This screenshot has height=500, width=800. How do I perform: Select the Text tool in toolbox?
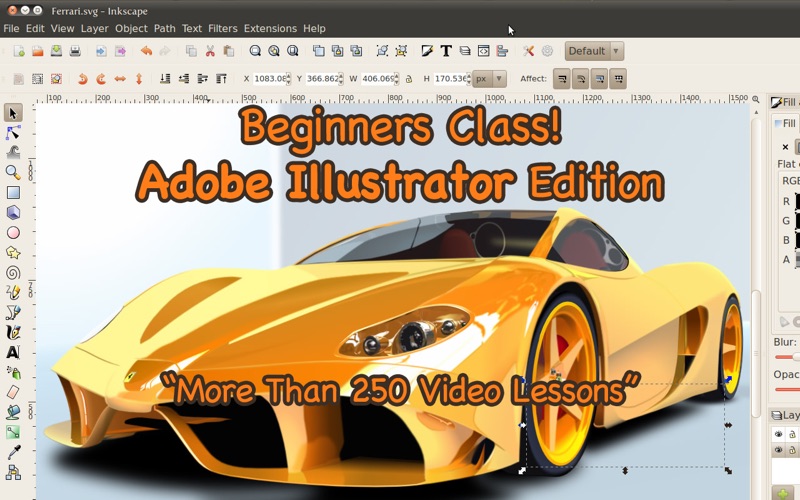tap(13, 352)
